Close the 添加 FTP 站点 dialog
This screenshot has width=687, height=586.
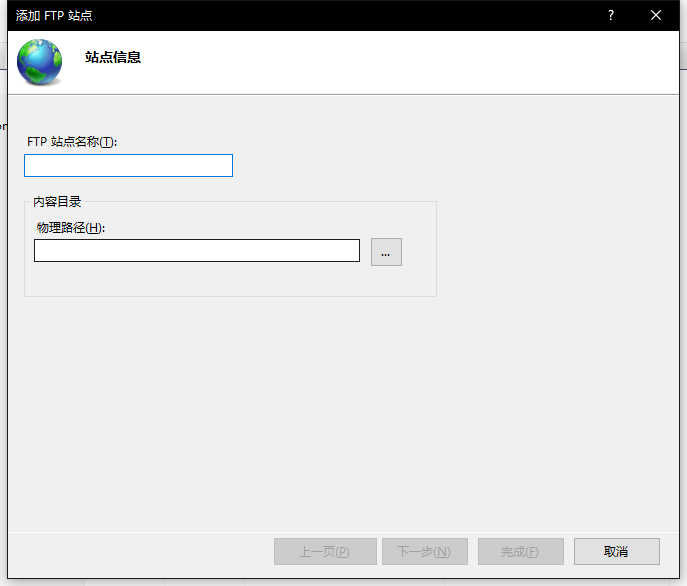pos(656,15)
